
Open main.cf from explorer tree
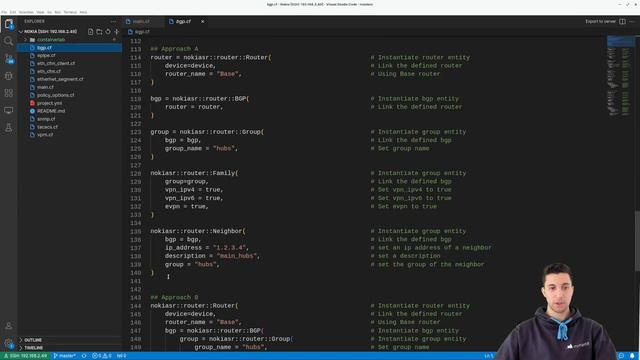pyautogui.click(x=45, y=87)
